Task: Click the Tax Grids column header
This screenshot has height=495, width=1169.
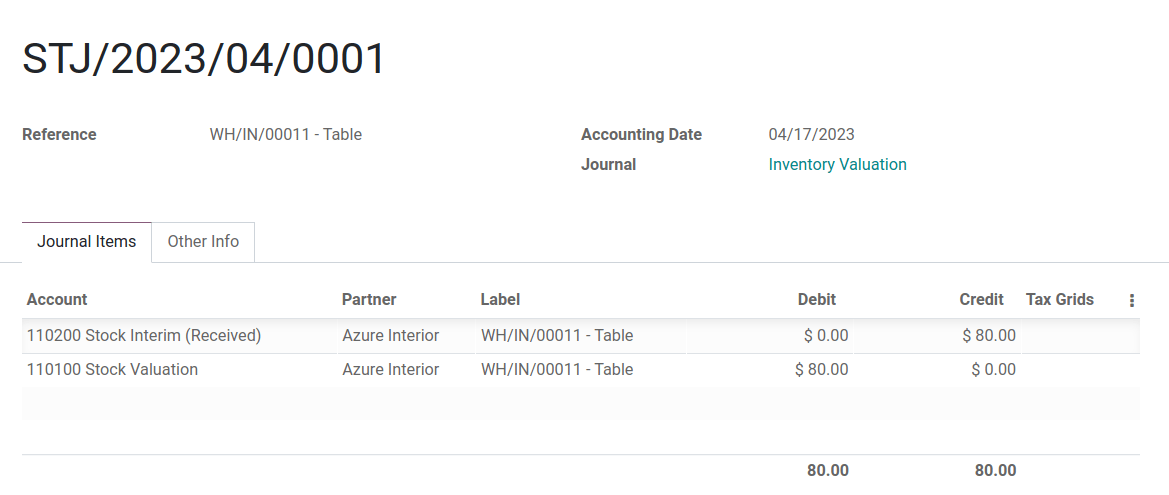Action: (x=1059, y=300)
